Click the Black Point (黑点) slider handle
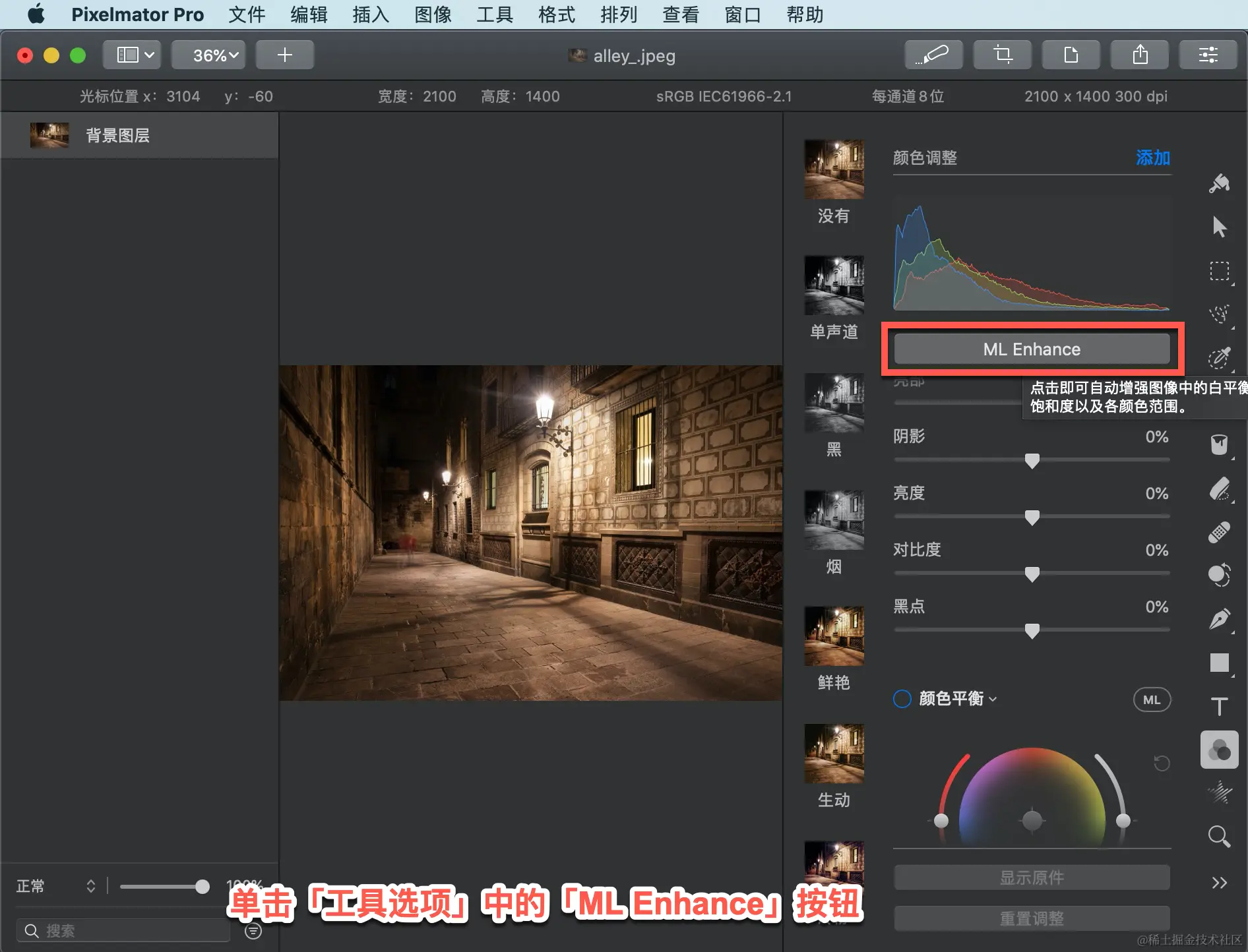The height and width of the screenshot is (952, 1248). pos(1032,631)
